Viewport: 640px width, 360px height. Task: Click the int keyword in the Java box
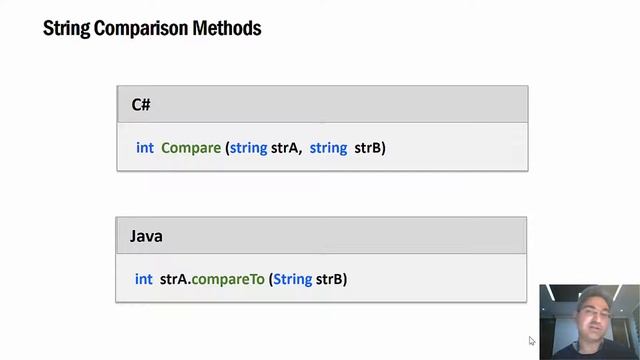tap(144, 279)
